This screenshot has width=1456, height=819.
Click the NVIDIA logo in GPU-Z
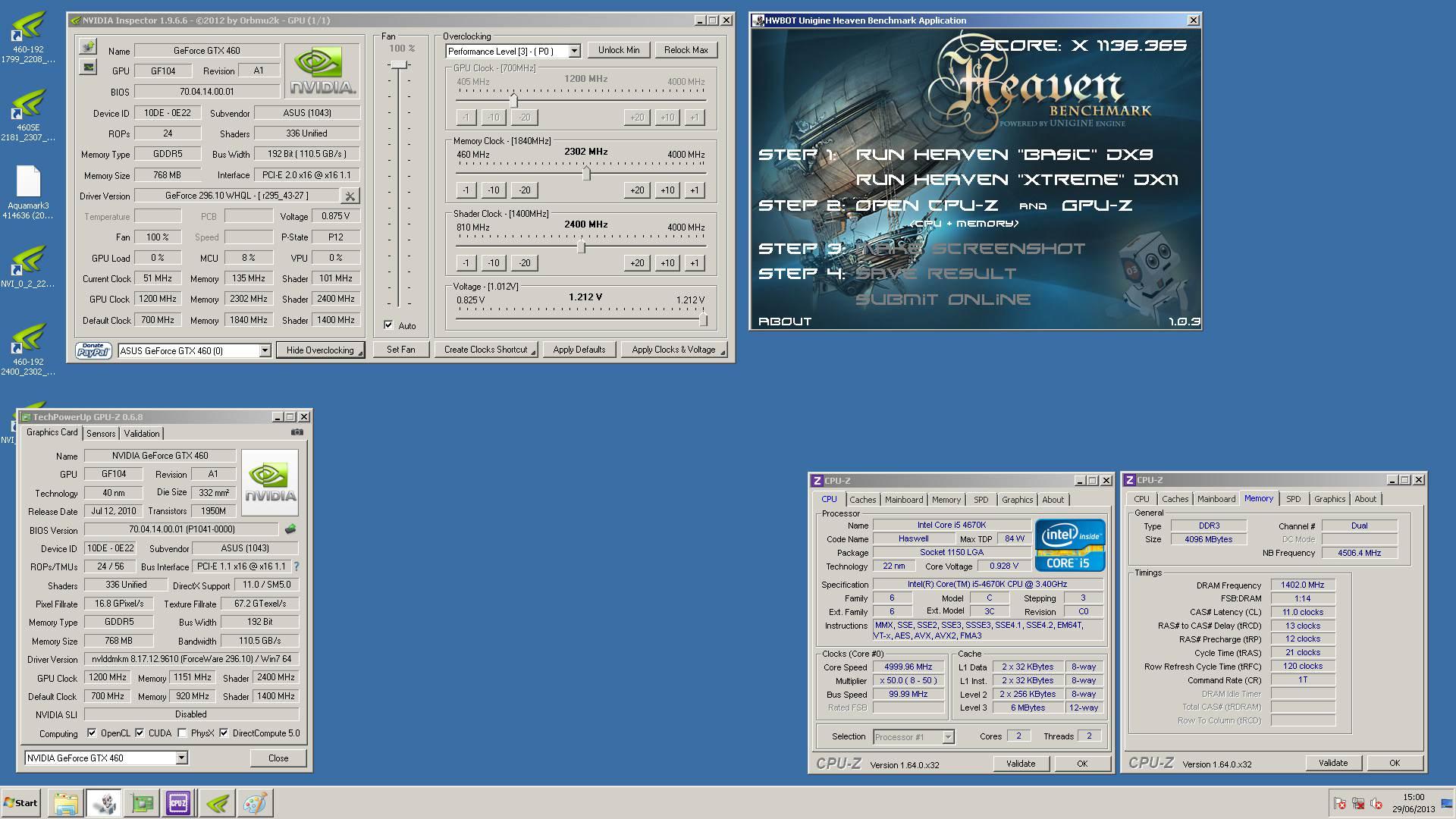270,482
